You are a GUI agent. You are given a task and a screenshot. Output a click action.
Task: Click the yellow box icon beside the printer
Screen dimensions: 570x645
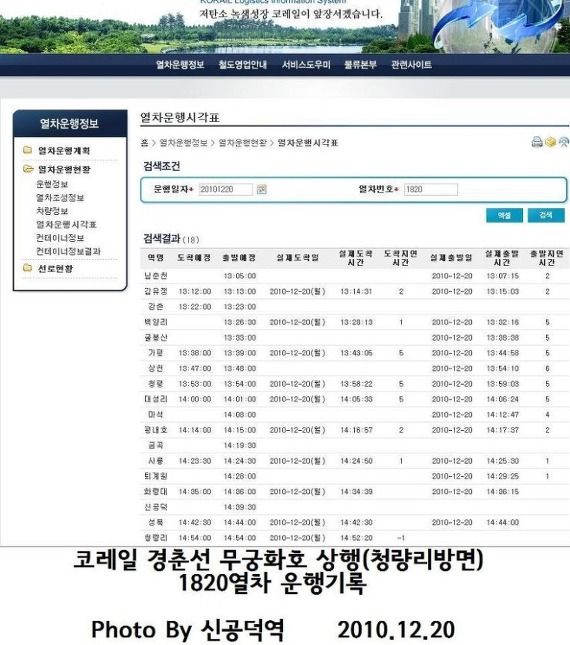(x=550, y=142)
